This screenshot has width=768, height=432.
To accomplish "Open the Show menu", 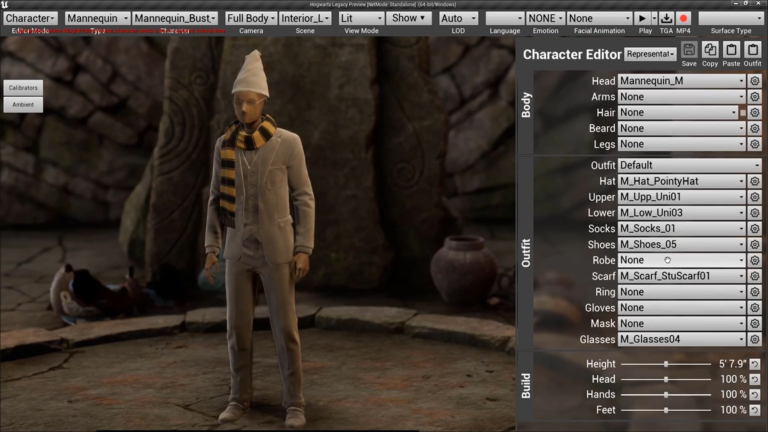I will coord(408,19).
